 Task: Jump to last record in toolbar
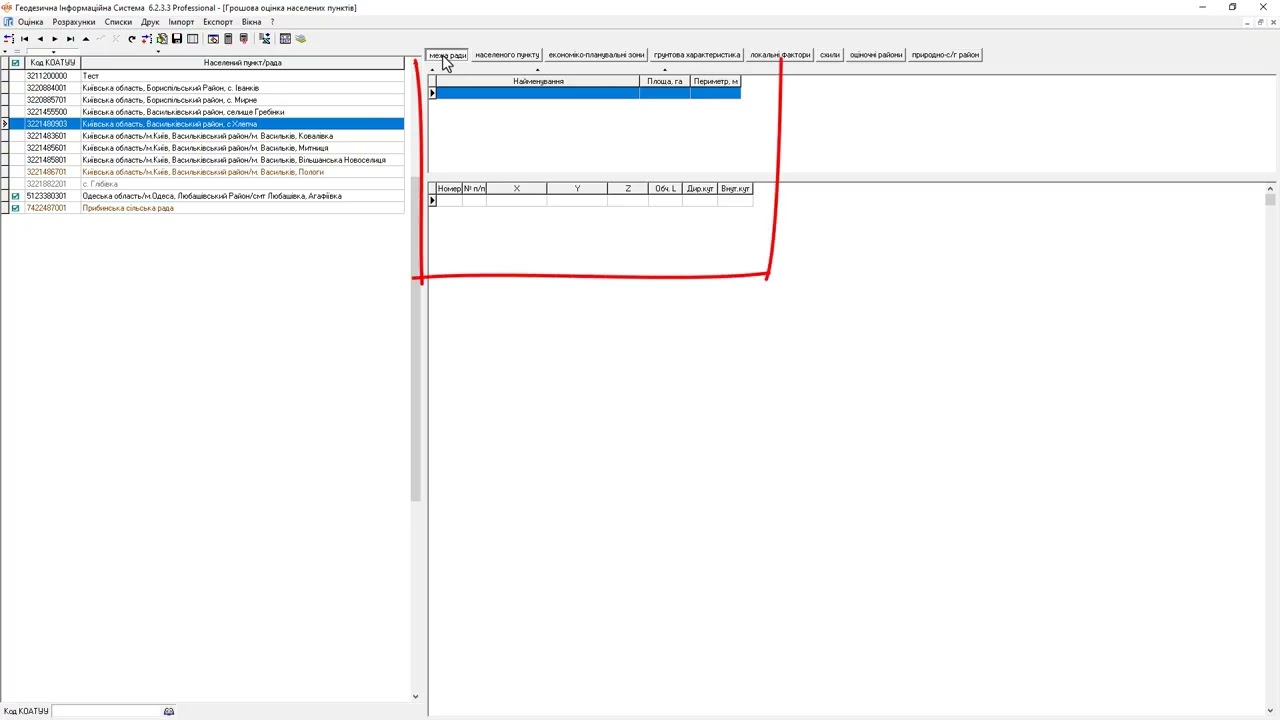point(70,39)
